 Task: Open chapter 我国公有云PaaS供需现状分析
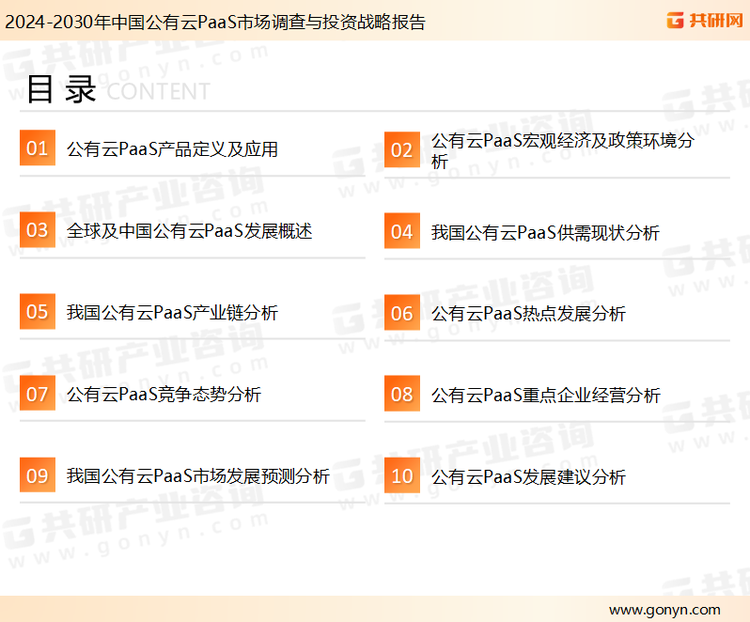545,233
